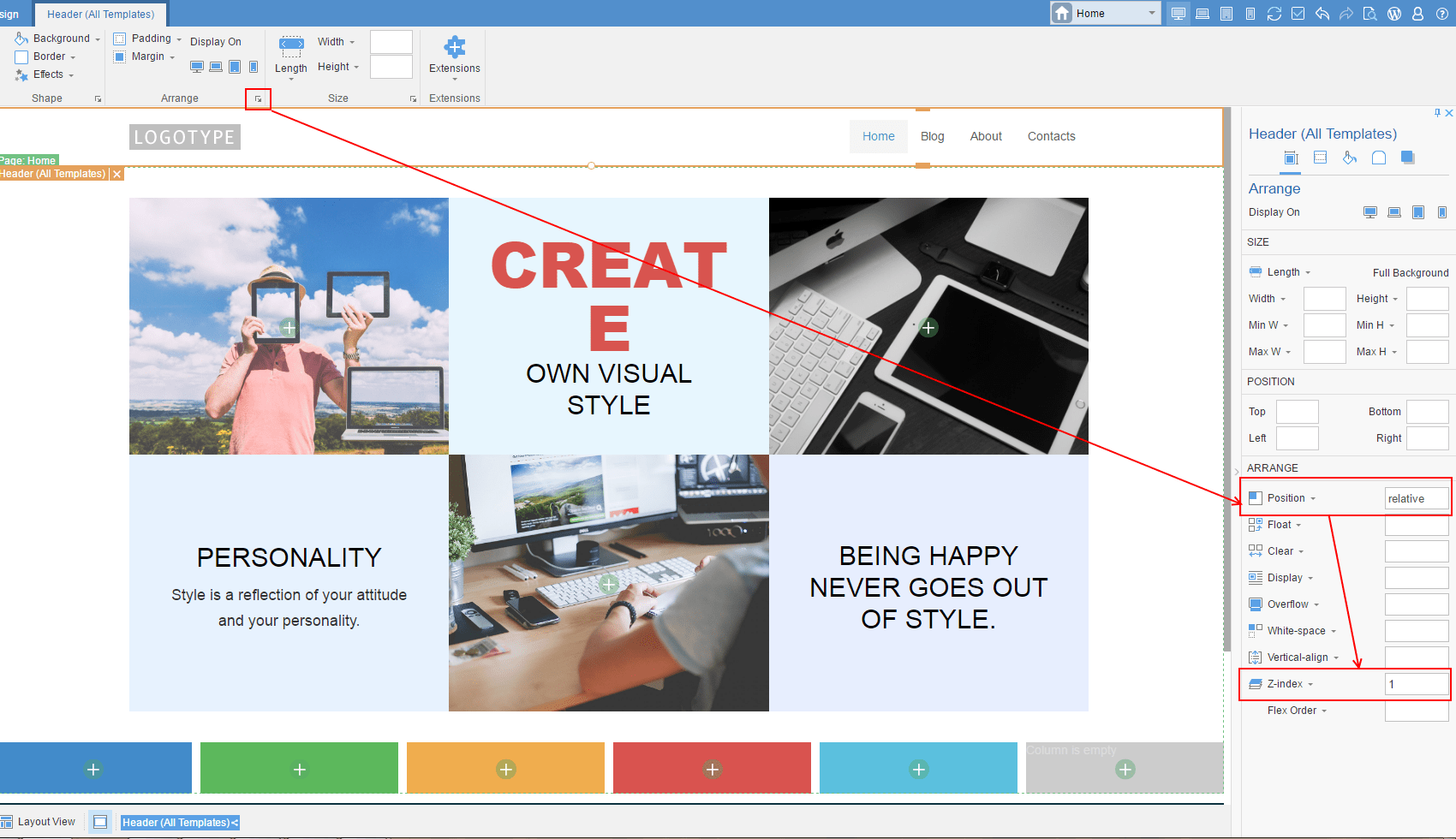Open the padding/margin tab icon in side panel

[x=1321, y=158]
